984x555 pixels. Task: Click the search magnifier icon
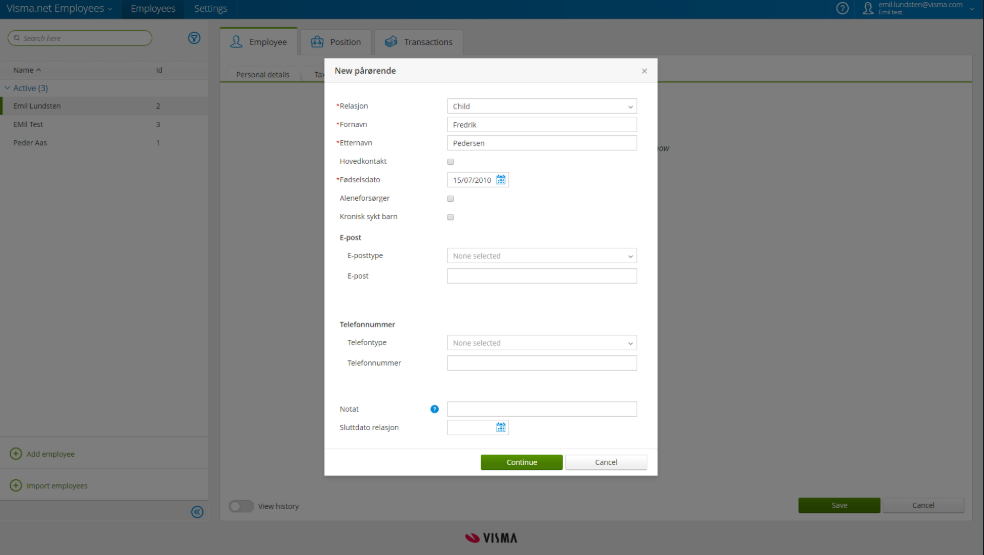17,38
